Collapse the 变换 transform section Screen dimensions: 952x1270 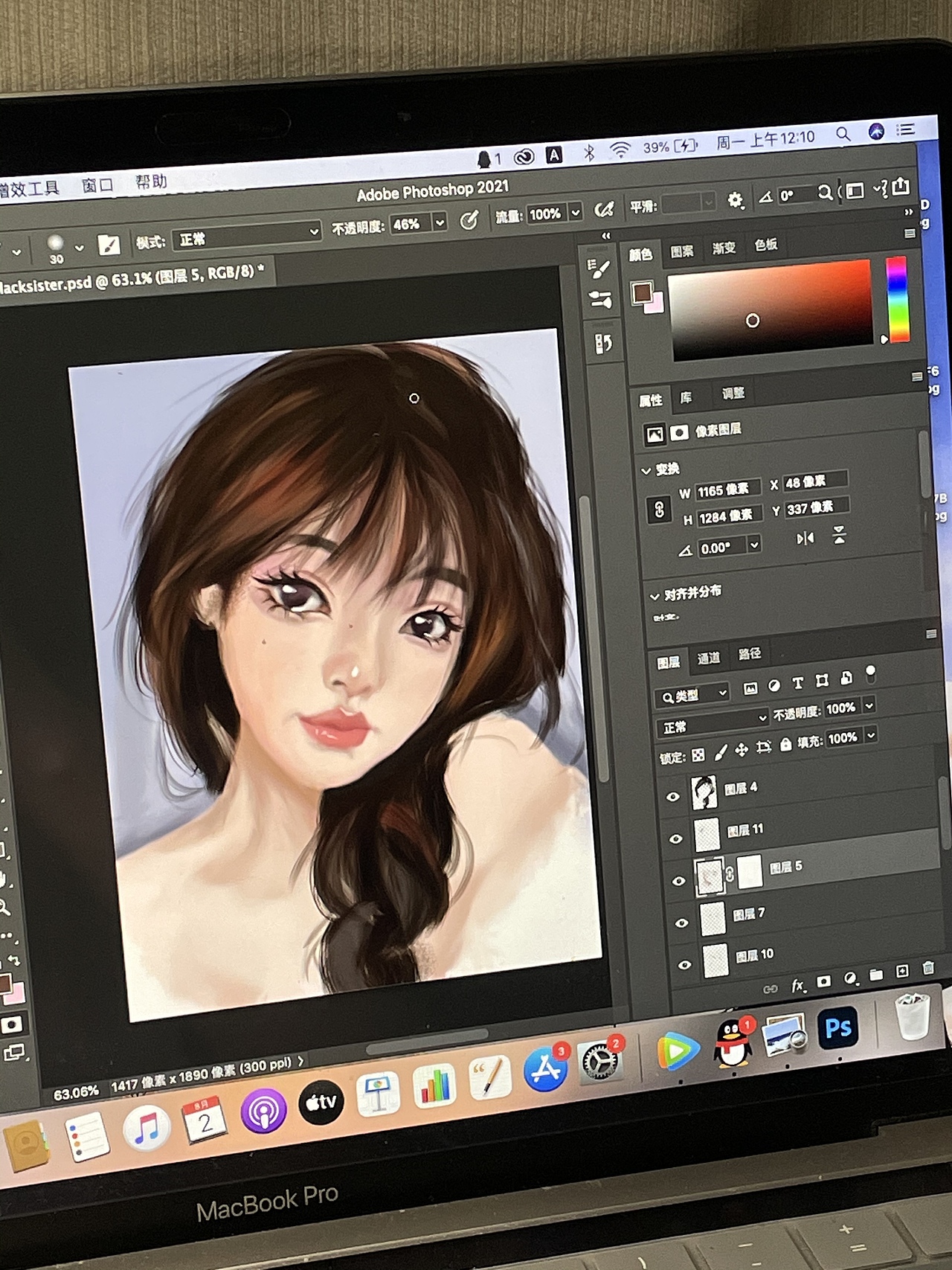pos(645,471)
